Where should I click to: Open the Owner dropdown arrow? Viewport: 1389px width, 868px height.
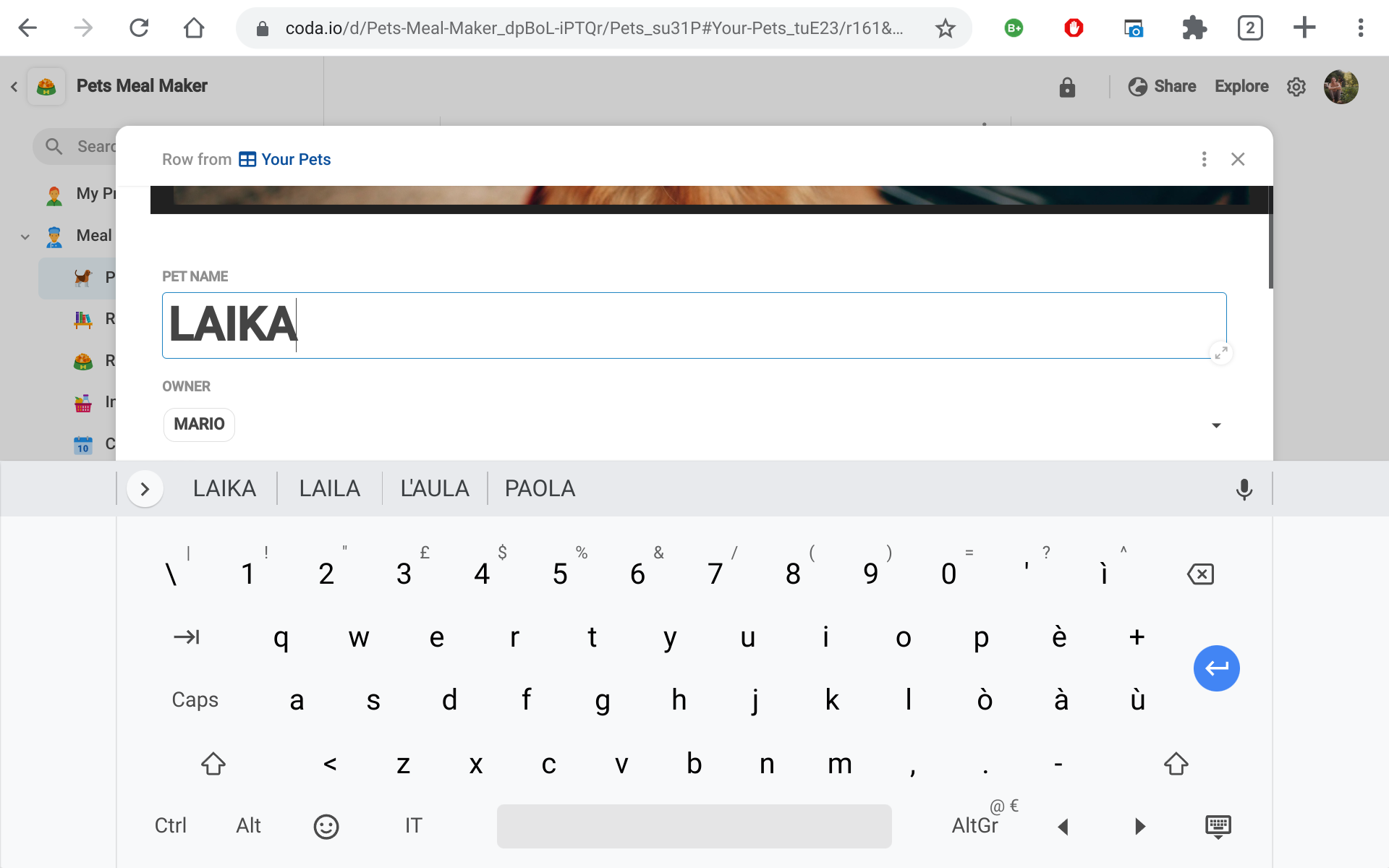click(x=1216, y=425)
